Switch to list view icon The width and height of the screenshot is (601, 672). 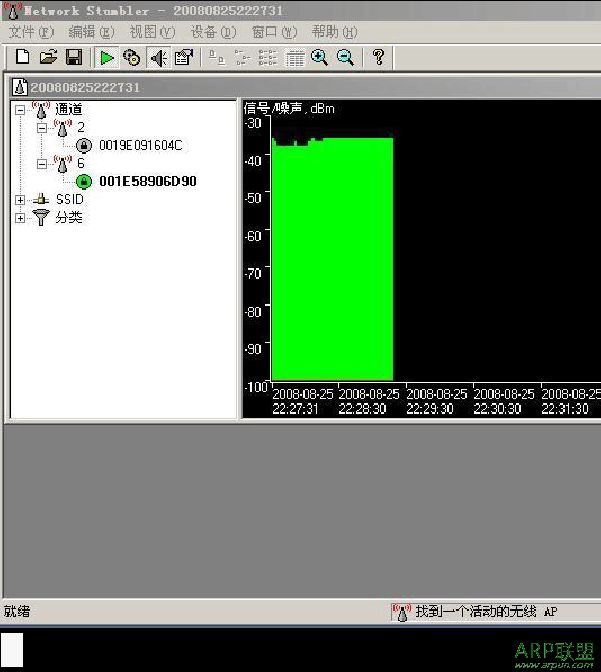[x=268, y=58]
